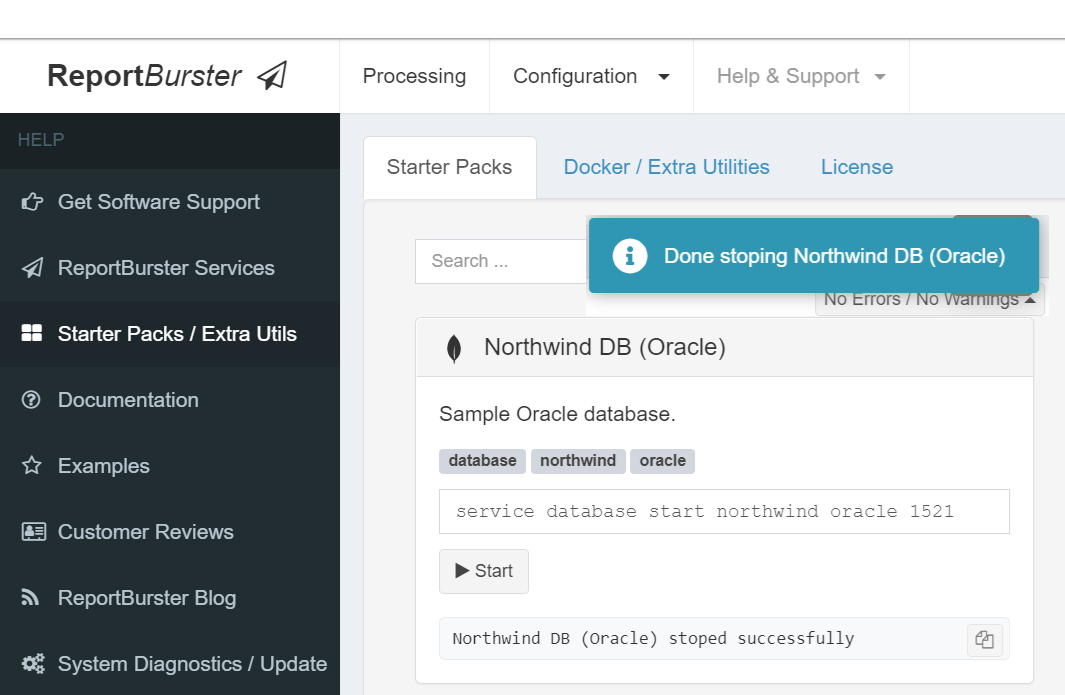Open Documentation via the question mark icon
1065x695 pixels.
(31, 399)
